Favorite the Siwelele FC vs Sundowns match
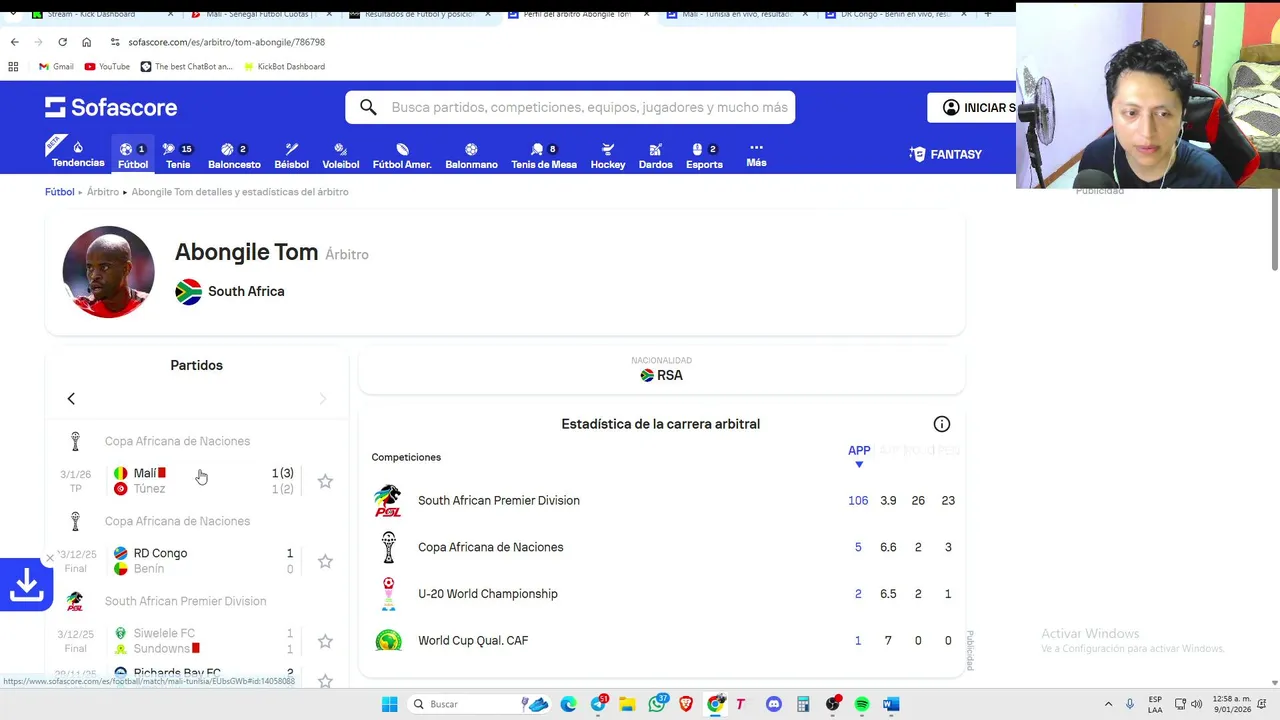Screen dimensions: 1280x720 coord(325,641)
